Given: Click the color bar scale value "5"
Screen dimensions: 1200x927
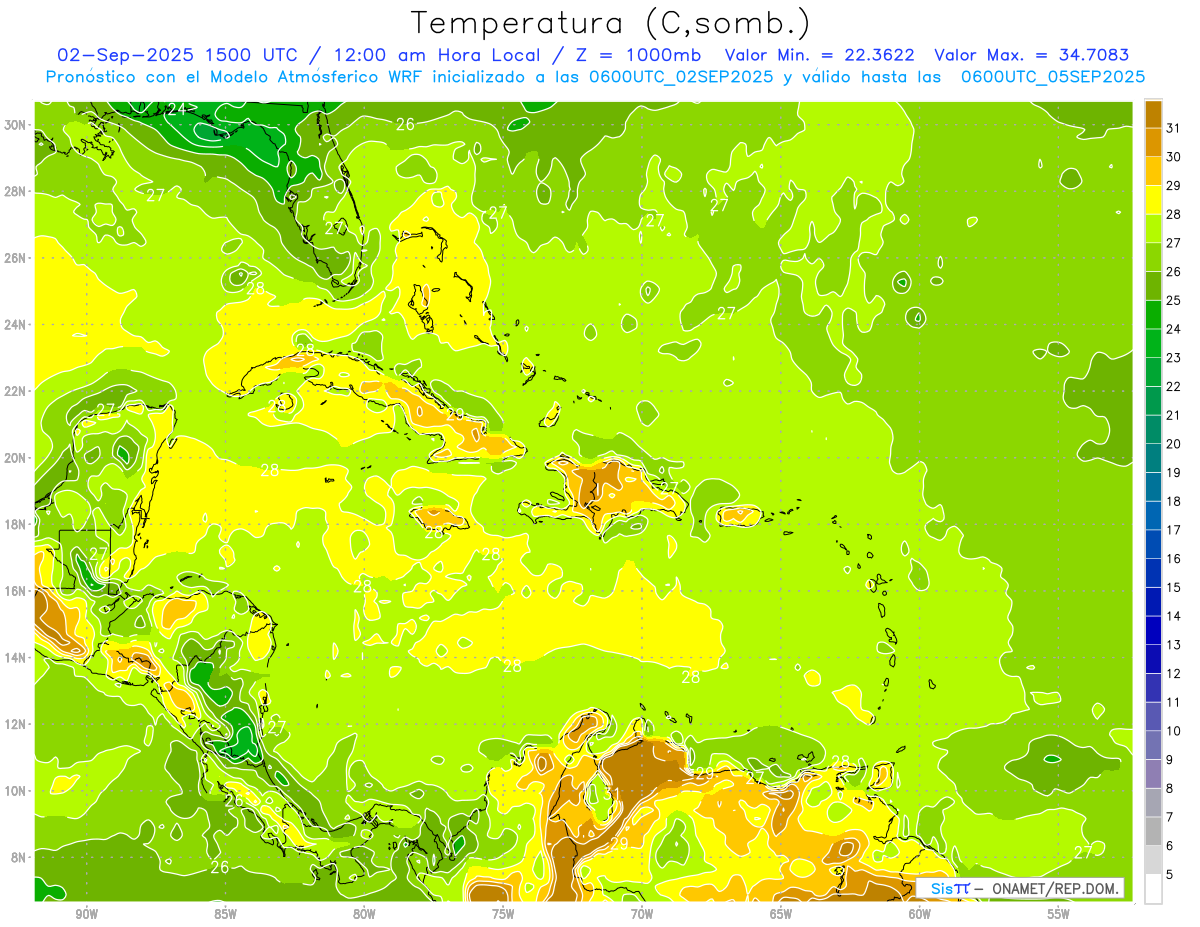Looking at the screenshot, I should (1170, 874).
